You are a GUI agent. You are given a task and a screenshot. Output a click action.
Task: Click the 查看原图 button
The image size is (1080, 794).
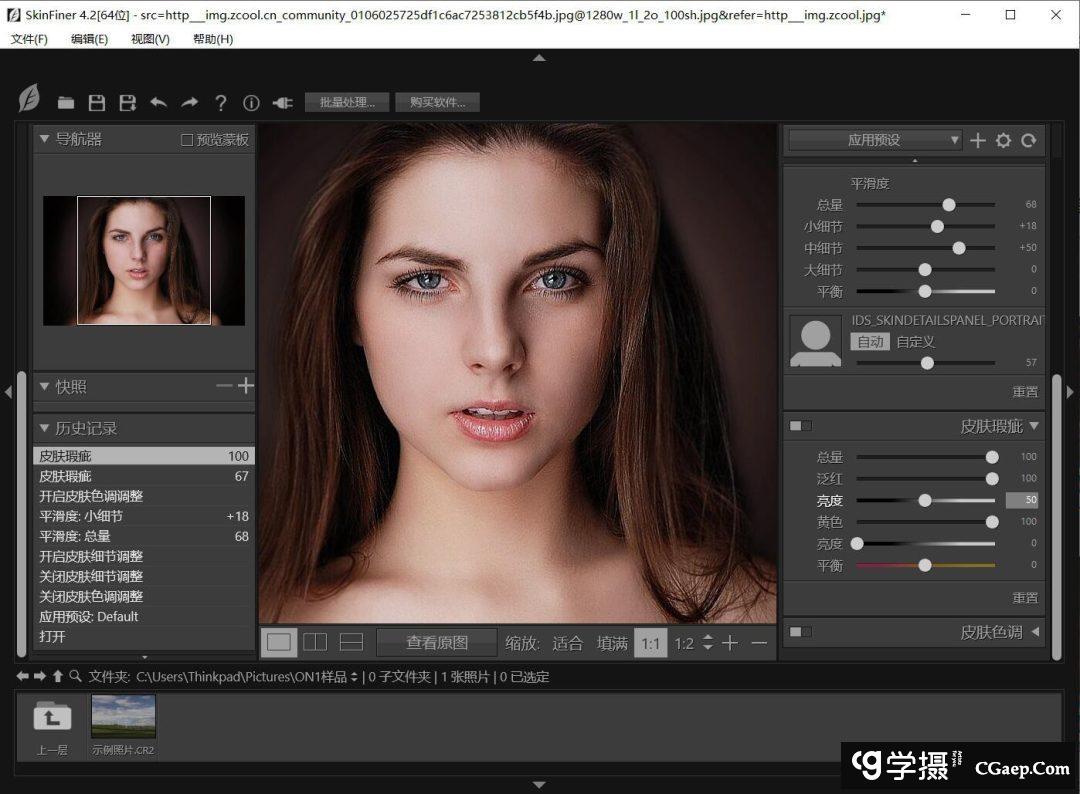coord(437,643)
